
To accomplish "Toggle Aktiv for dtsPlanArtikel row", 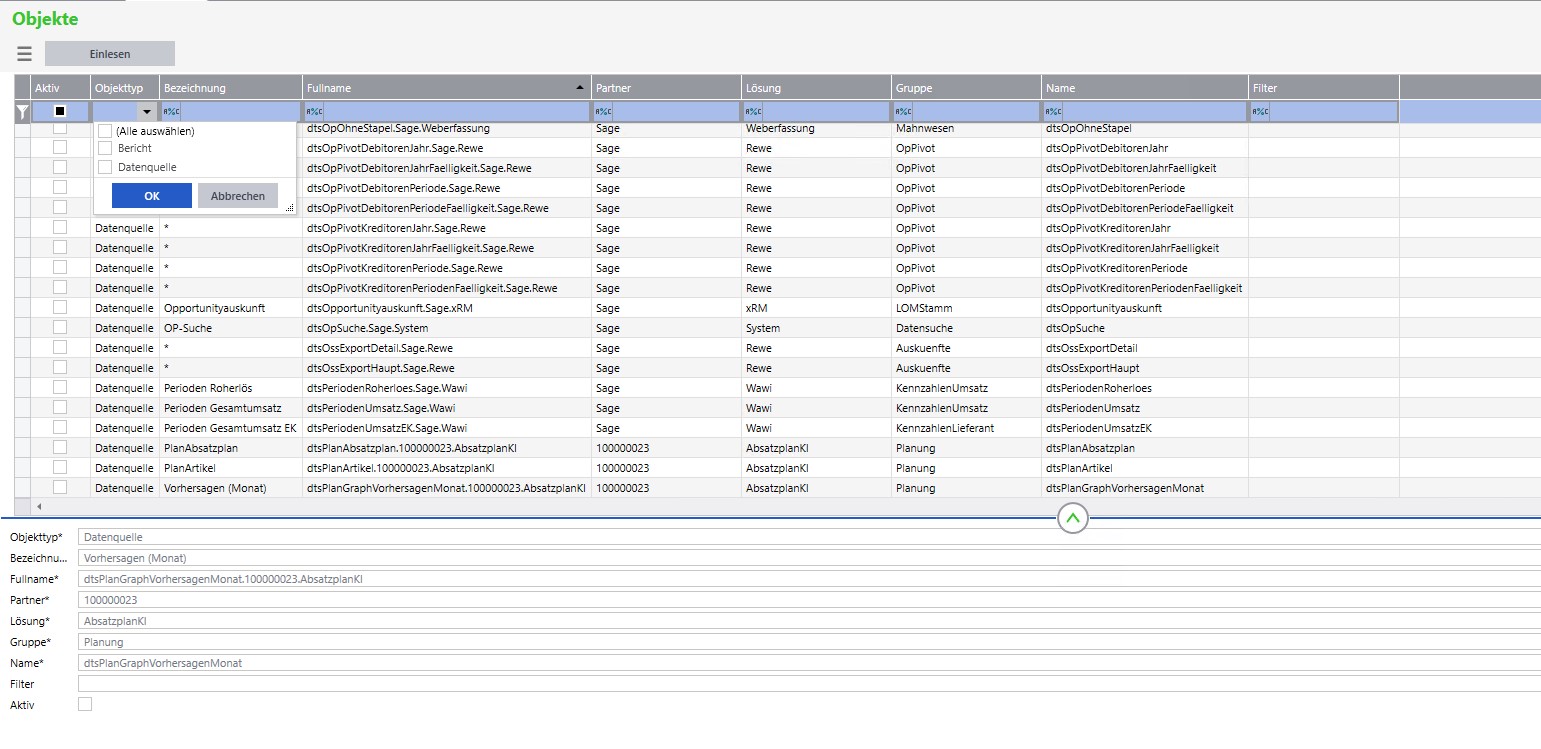I will [x=60, y=467].
